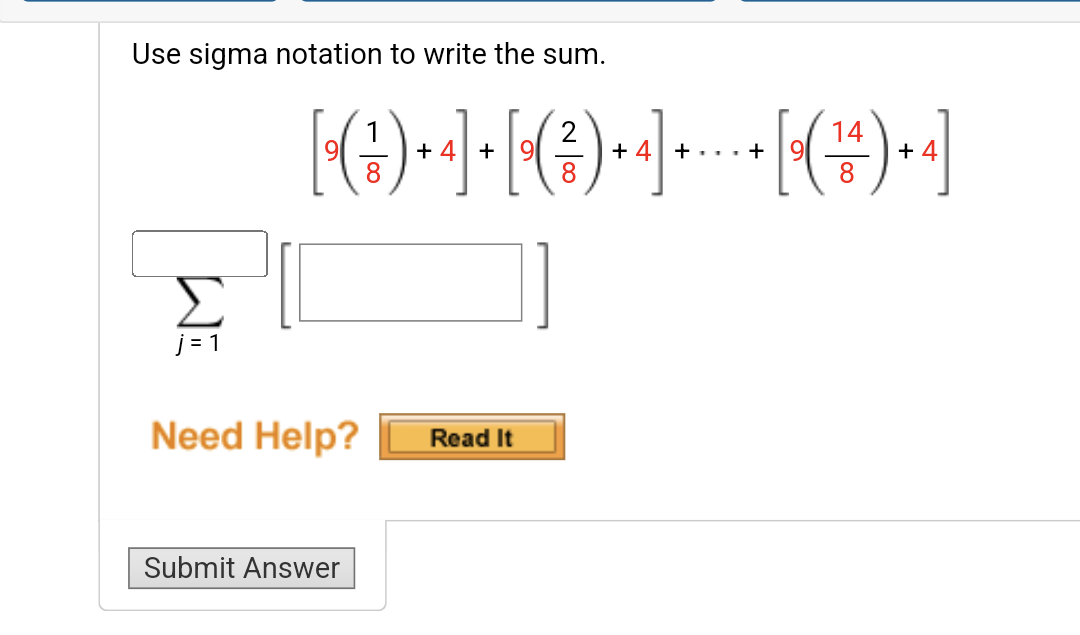This screenshot has width=1080, height=635.
Task: Click the Read It help button
Action: [x=472, y=436]
